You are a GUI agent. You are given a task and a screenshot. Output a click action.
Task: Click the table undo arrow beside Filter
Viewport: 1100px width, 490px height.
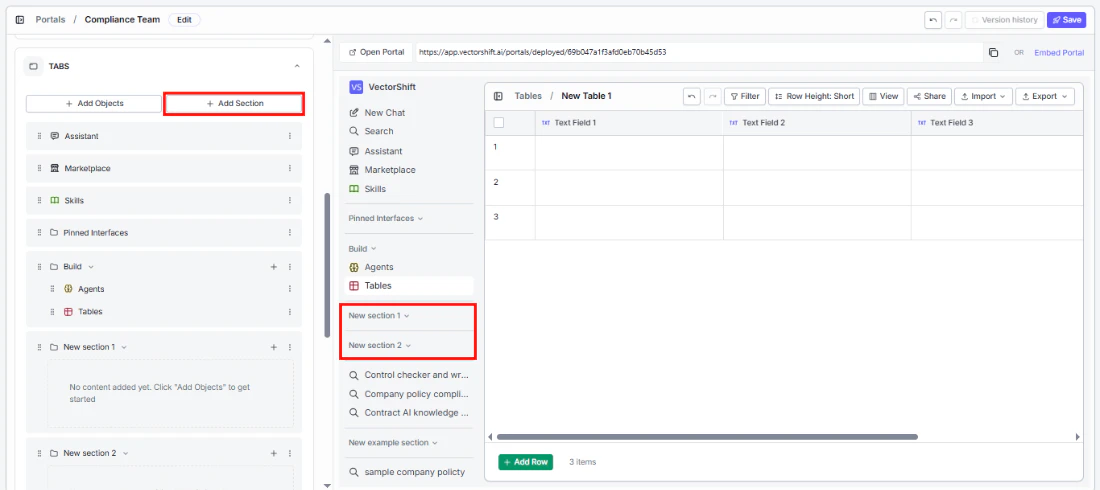click(x=692, y=96)
